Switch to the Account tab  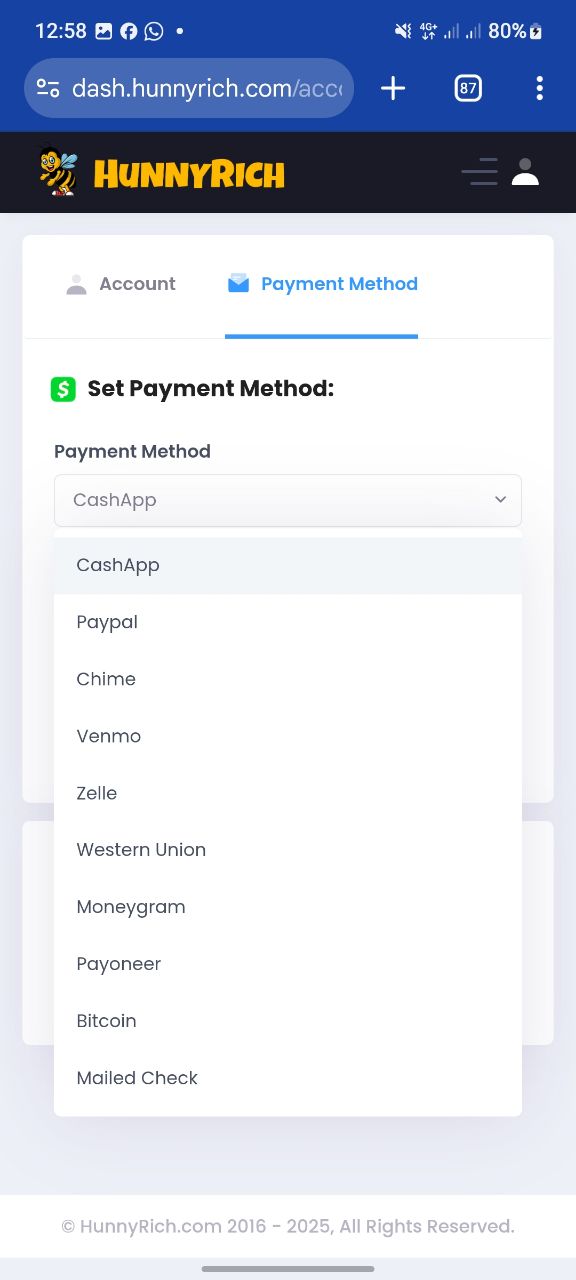coord(120,284)
